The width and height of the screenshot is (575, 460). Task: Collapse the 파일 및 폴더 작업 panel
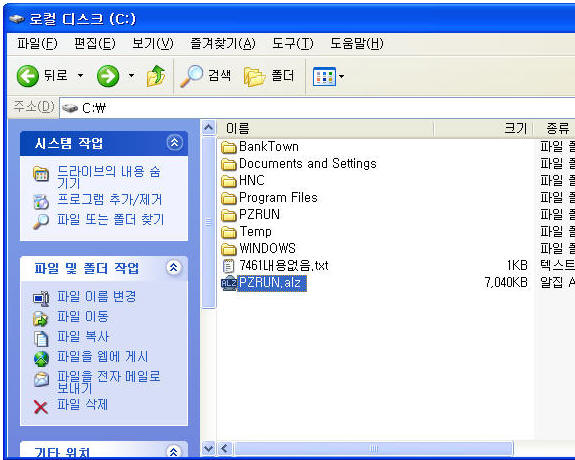coord(174,267)
